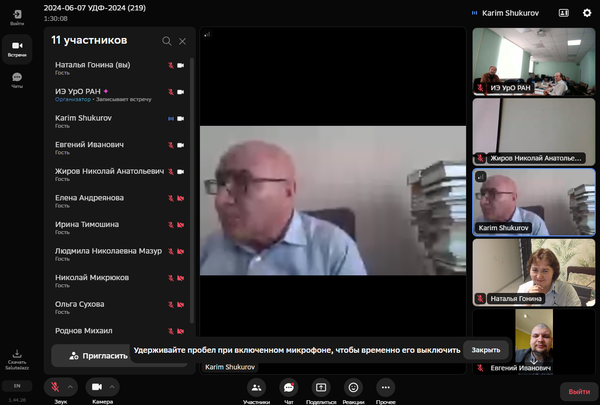Open the Чат button in bottom toolbar

288,387
